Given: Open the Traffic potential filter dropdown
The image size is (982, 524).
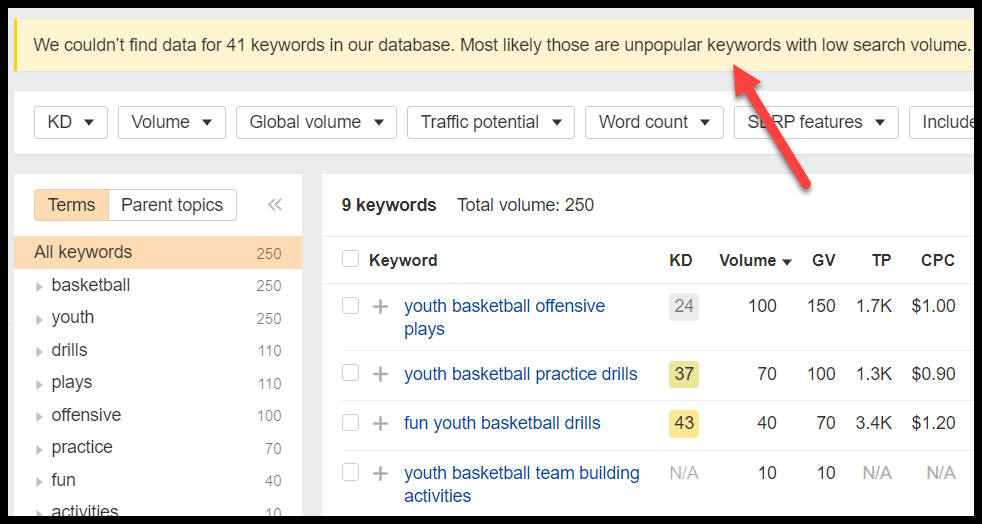Looking at the screenshot, I should tap(490, 122).
